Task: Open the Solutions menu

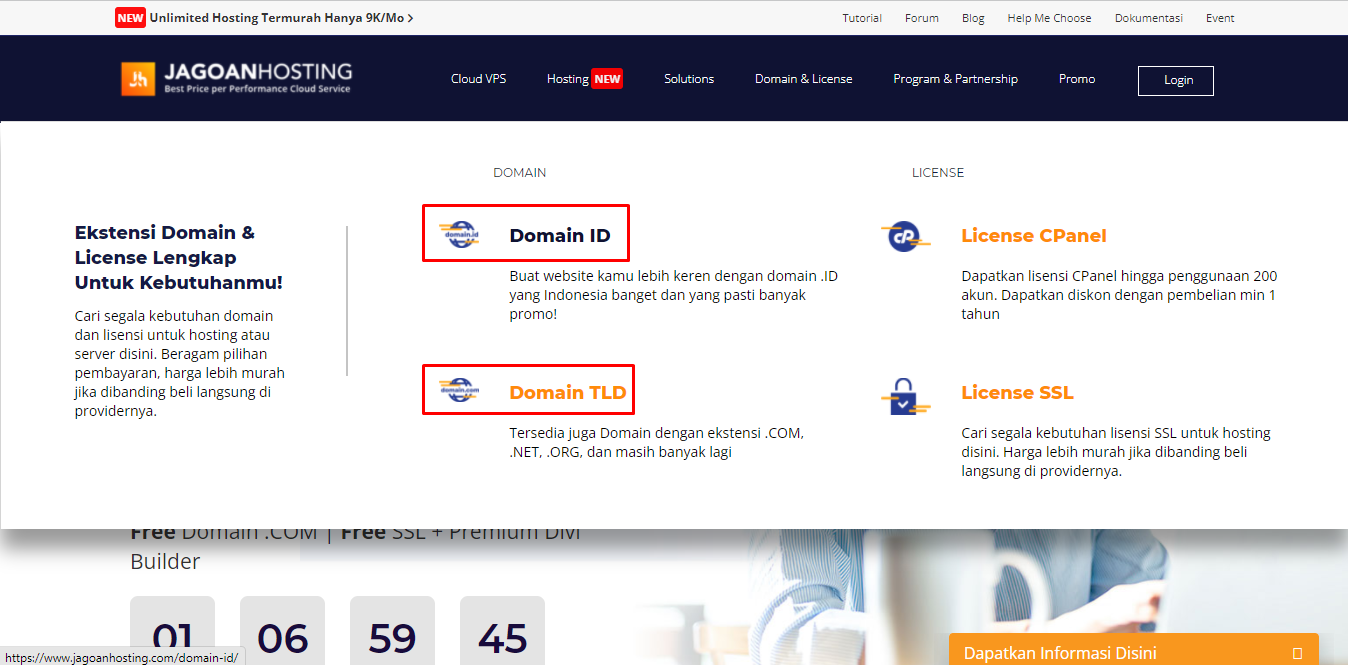Action: coord(689,79)
